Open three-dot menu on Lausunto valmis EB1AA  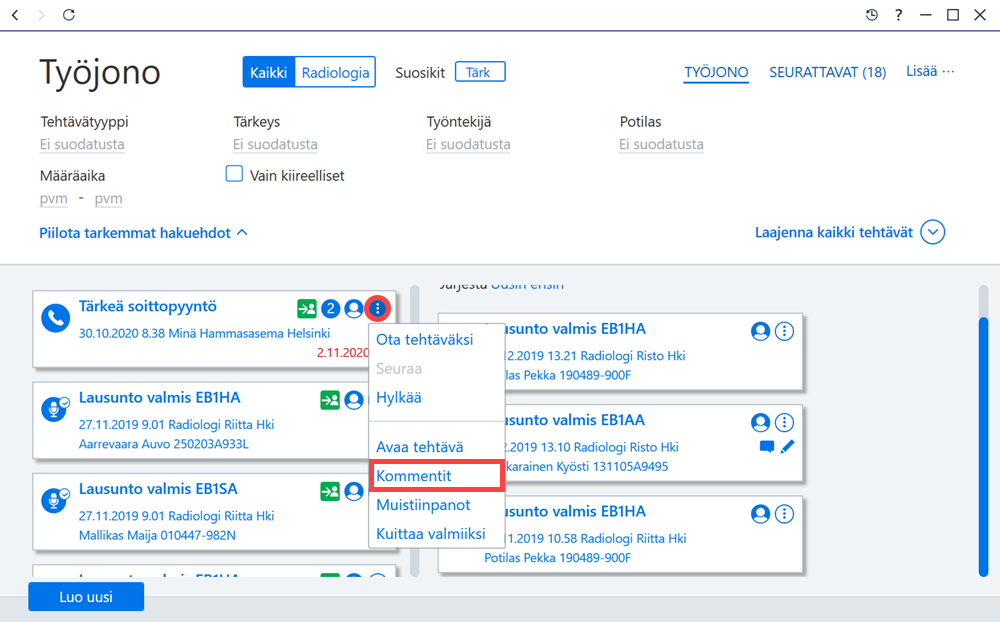pyautogui.click(x=784, y=422)
